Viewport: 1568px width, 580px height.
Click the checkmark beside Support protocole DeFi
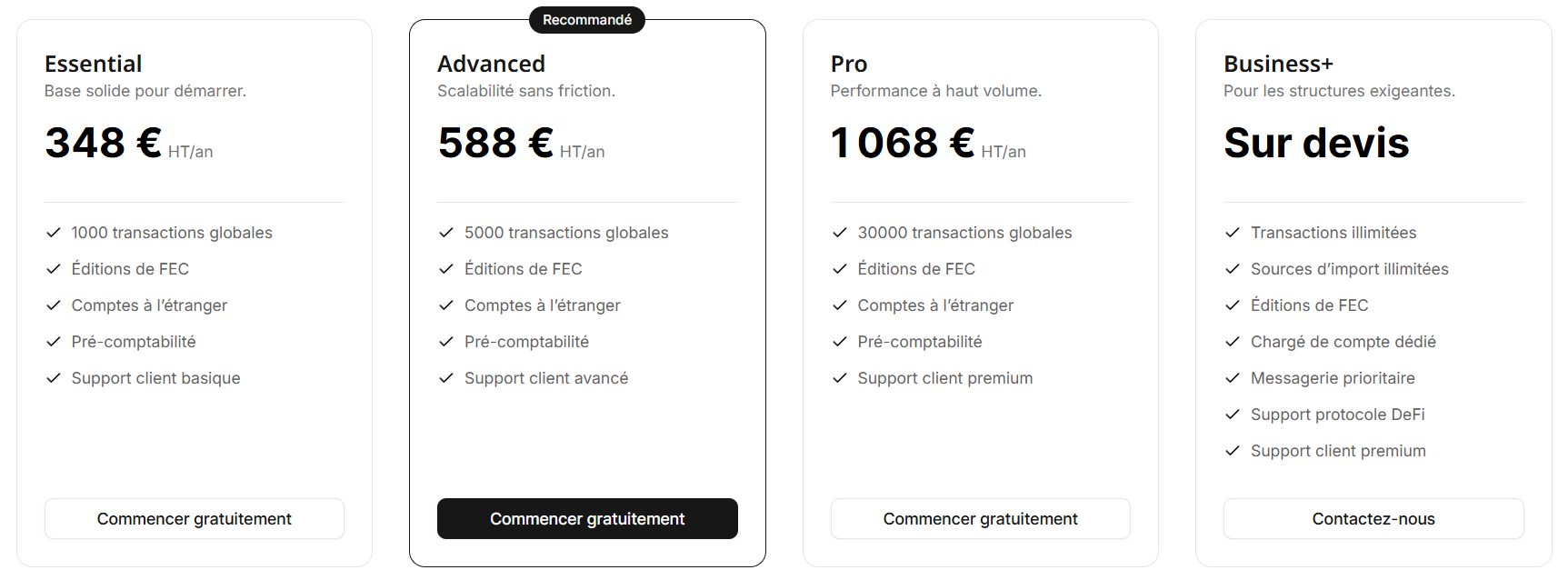(x=1233, y=415)
